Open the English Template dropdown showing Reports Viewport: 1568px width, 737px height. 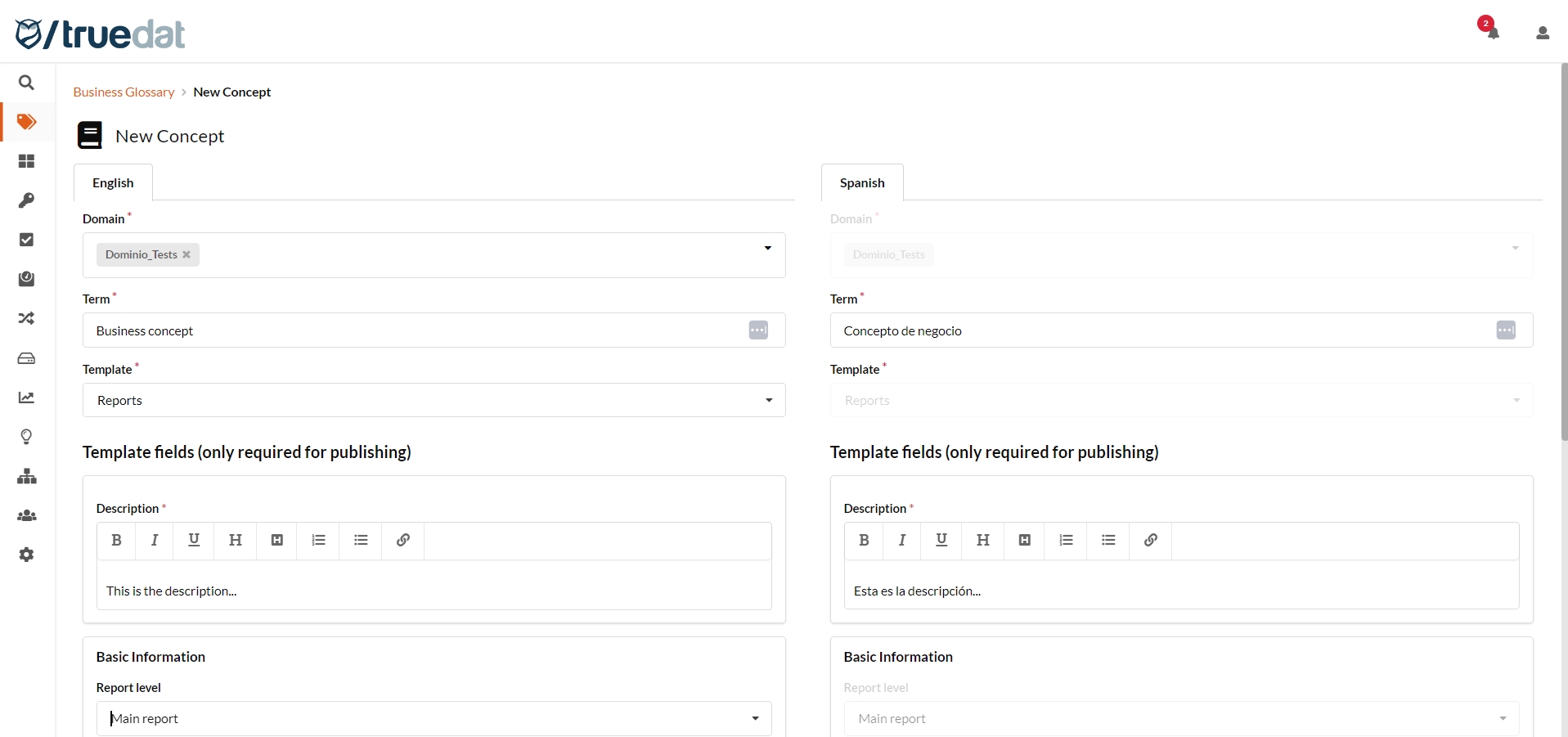tap(768, 400)
